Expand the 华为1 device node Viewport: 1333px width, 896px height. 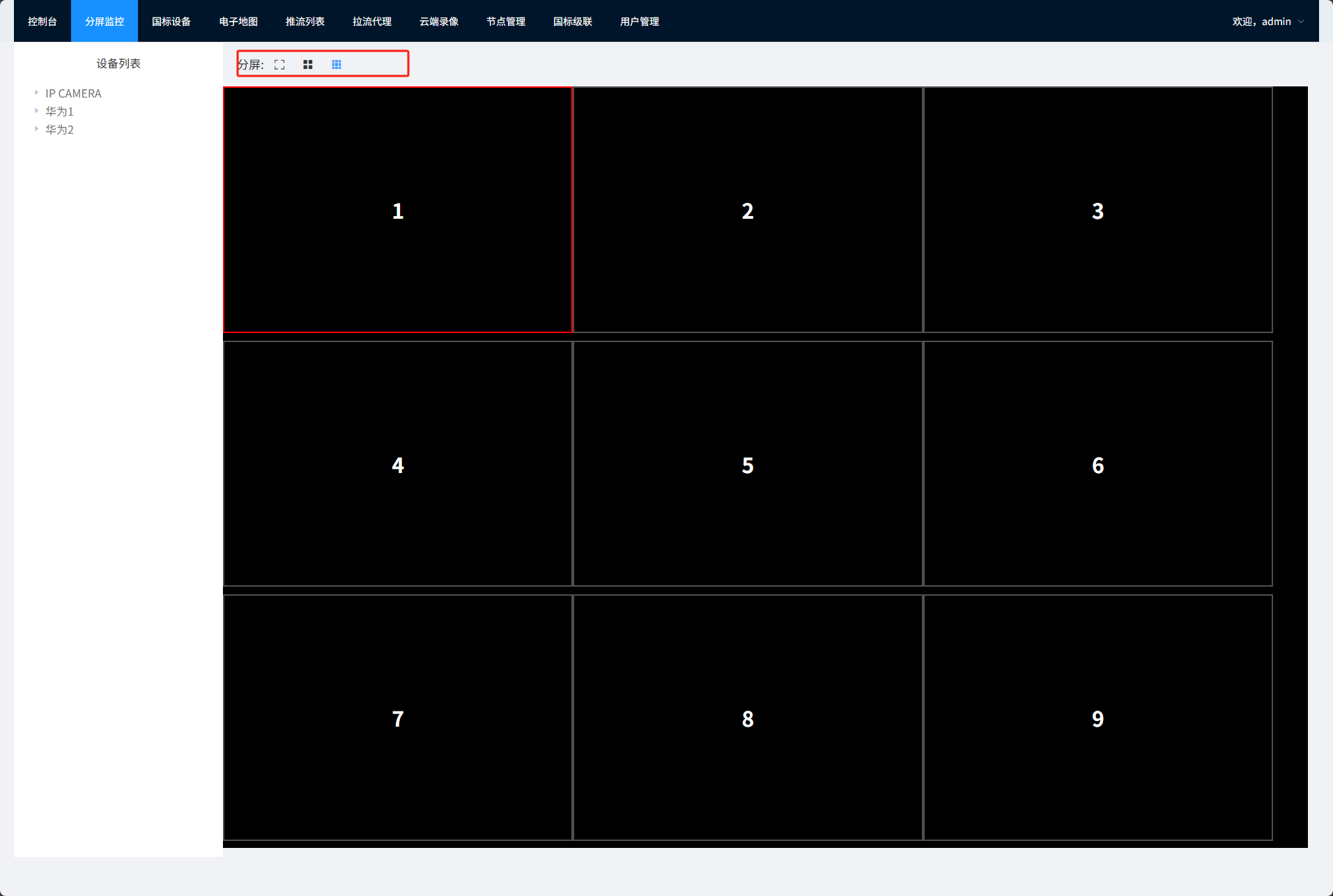pyautogui.click(x=36, y=111)
